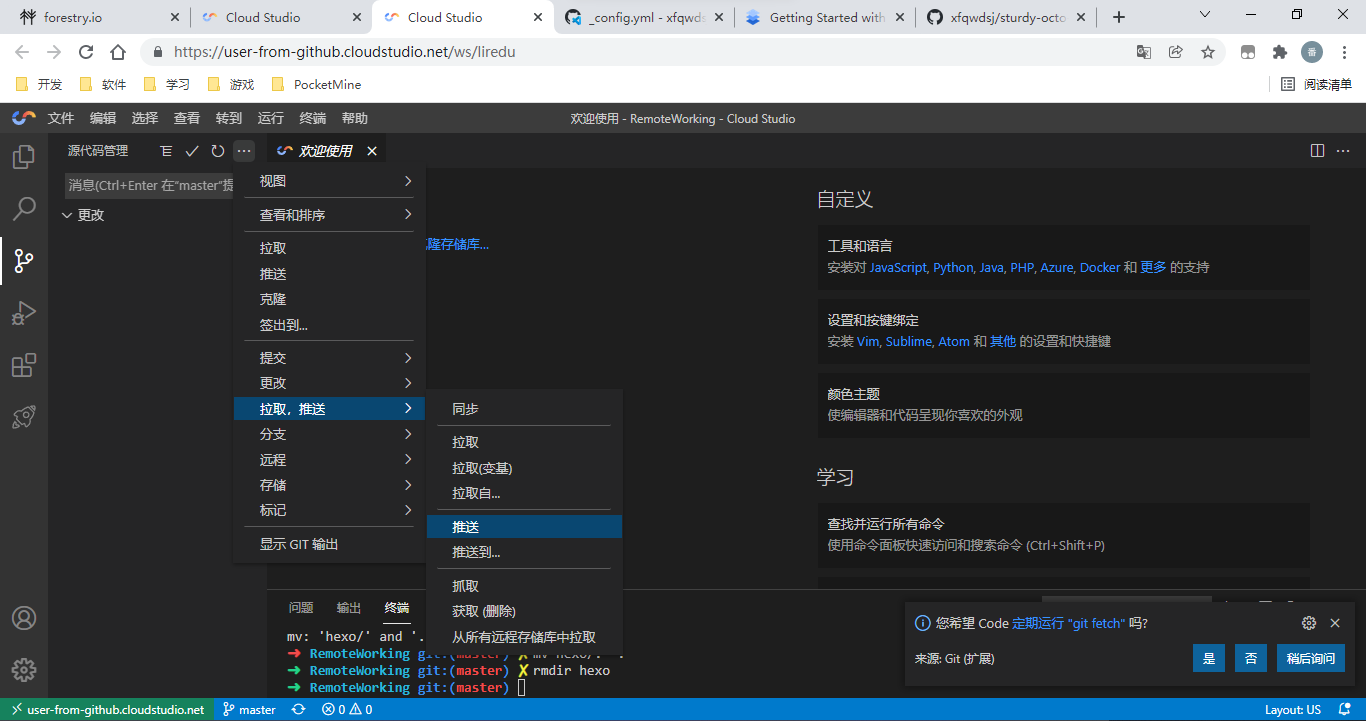Click 否 in the git fetch notification
This screenshot has height=721, width=1366.
pyautogui.click(x=1251, y=658)
